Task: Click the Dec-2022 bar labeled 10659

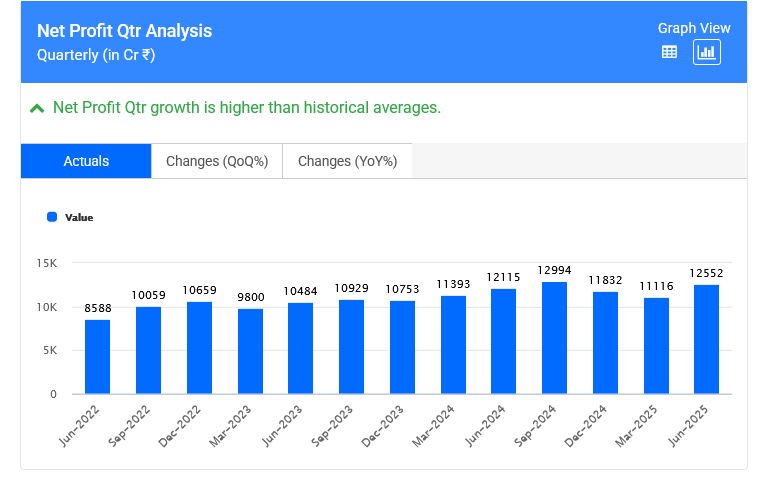Action: click(199, 347)
